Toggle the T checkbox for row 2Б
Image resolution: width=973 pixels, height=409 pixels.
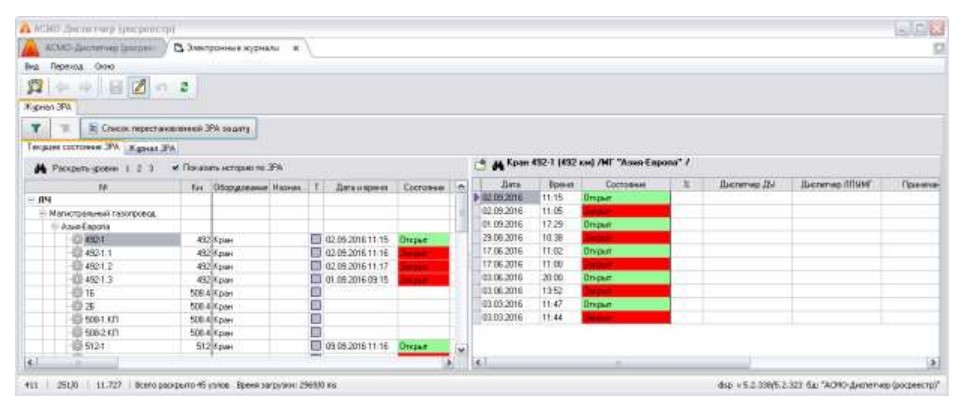(316, 305)
